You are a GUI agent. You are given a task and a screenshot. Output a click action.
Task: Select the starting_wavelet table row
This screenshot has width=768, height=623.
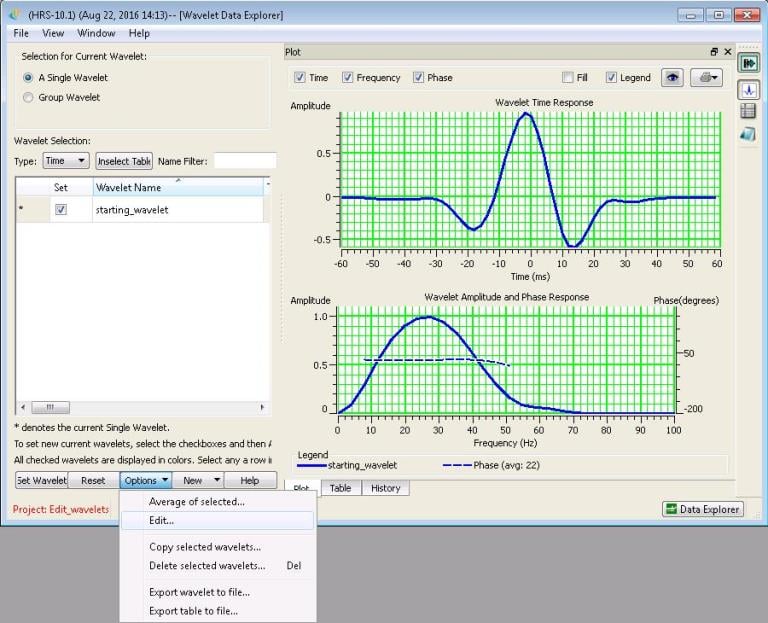142,210
